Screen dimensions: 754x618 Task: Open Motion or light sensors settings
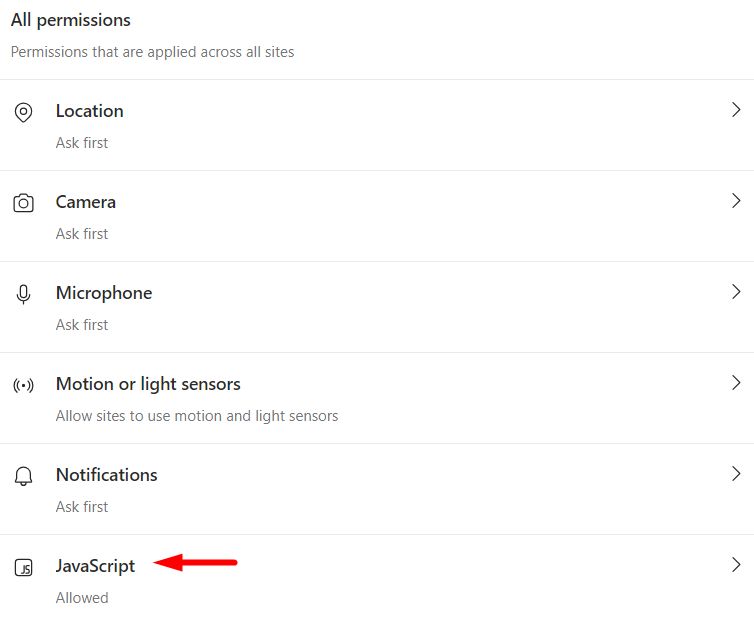(377, 398)
